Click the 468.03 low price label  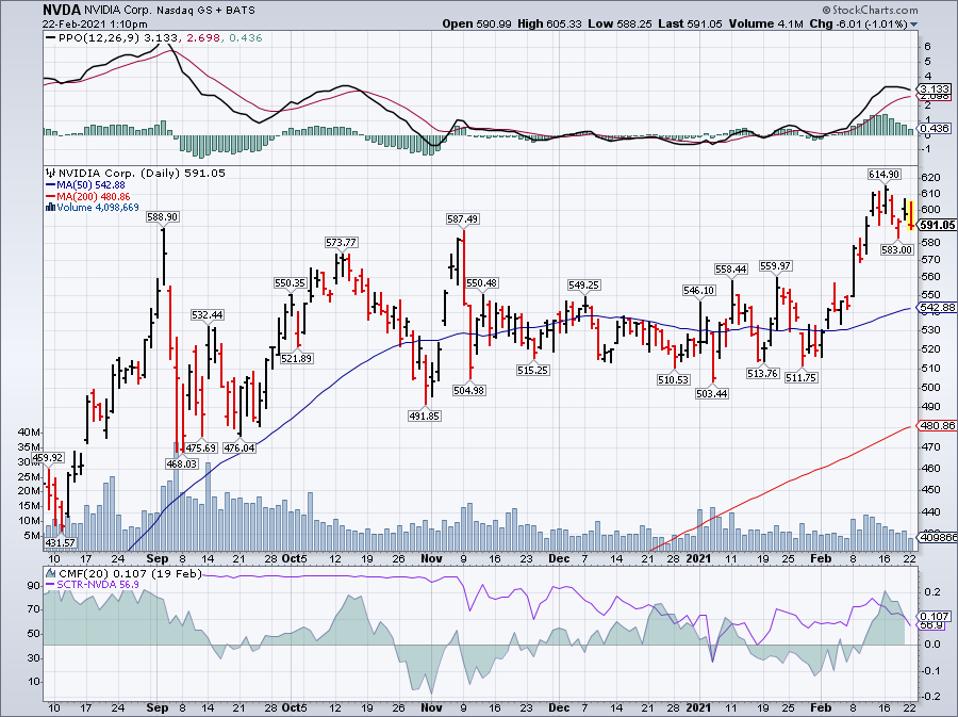pos(181,464)
